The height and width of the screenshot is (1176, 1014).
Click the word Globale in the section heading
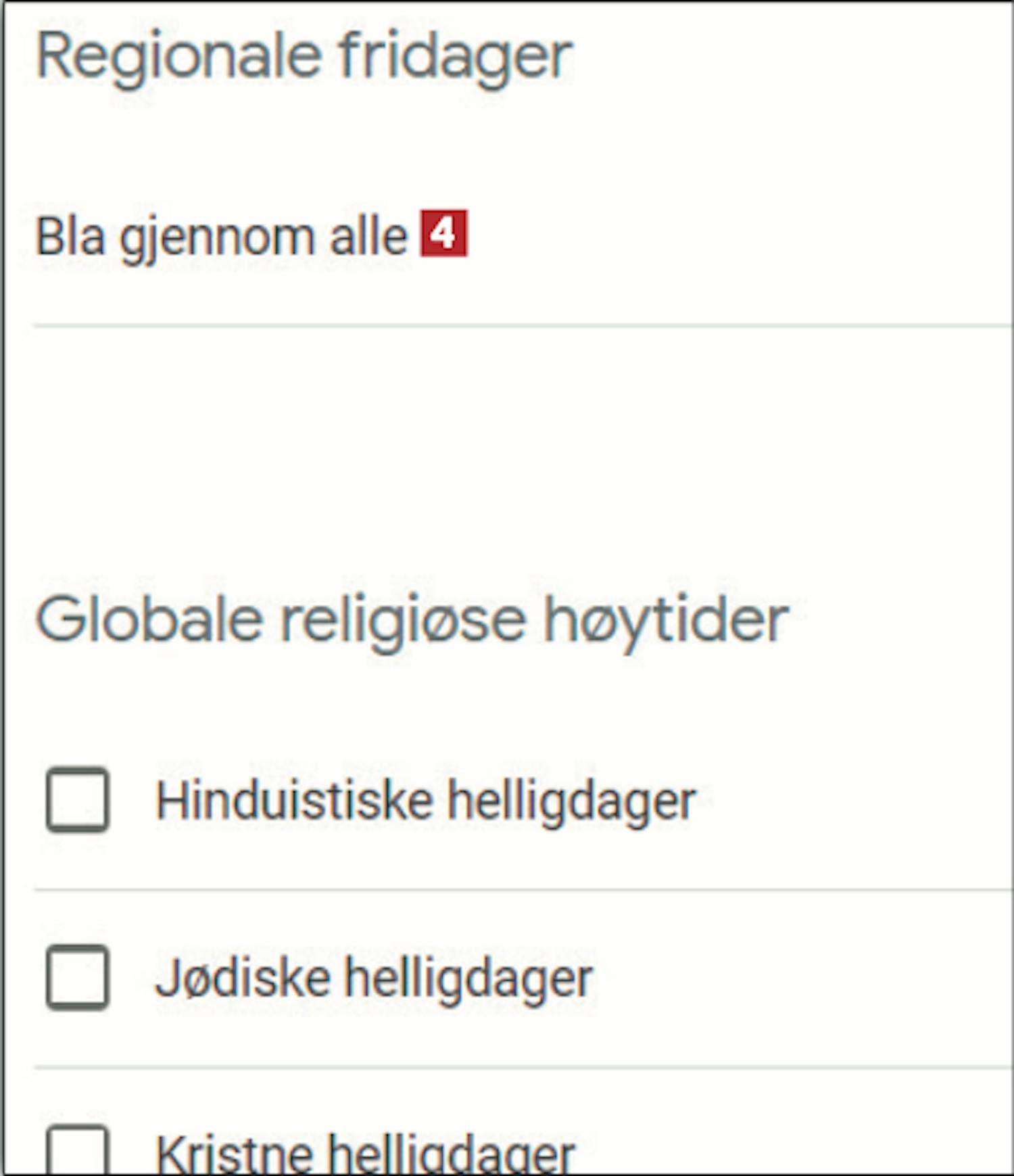149,619
